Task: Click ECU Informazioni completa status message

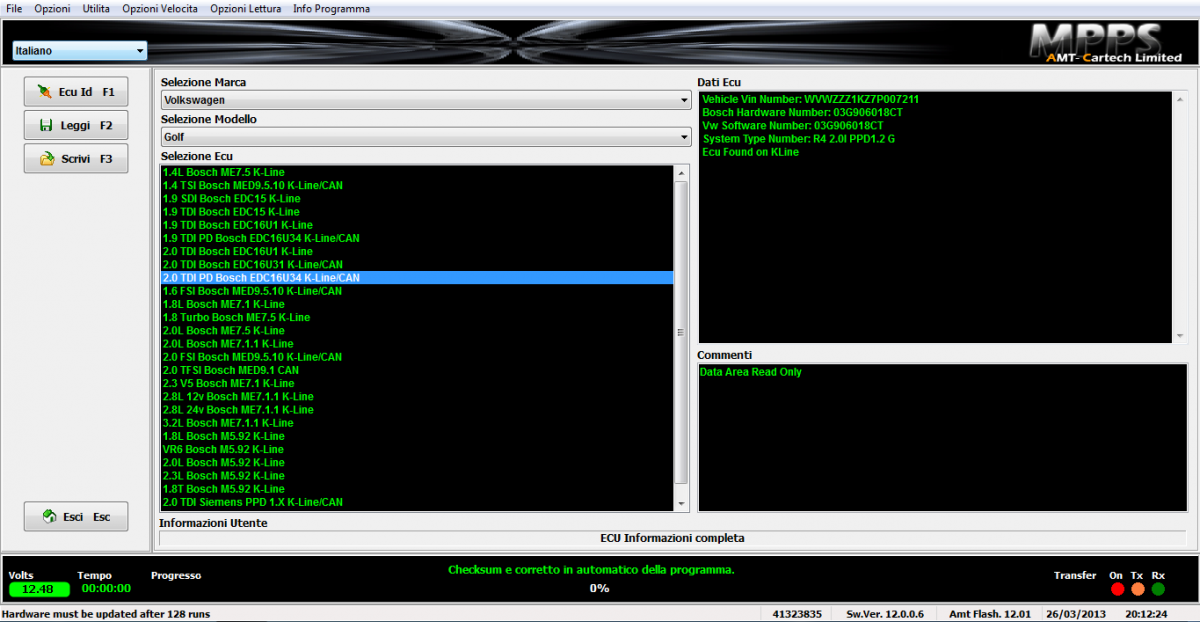Action: point(672,538)
